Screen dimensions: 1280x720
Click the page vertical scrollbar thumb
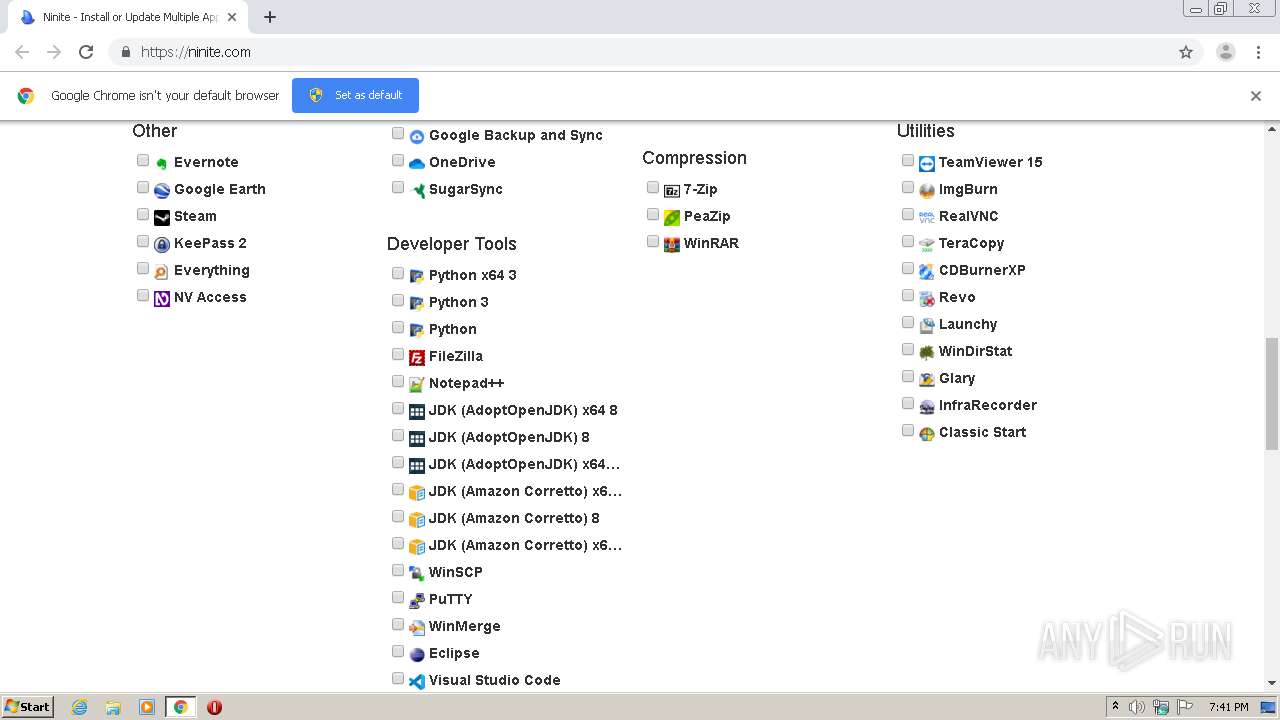click(1272, 394)
